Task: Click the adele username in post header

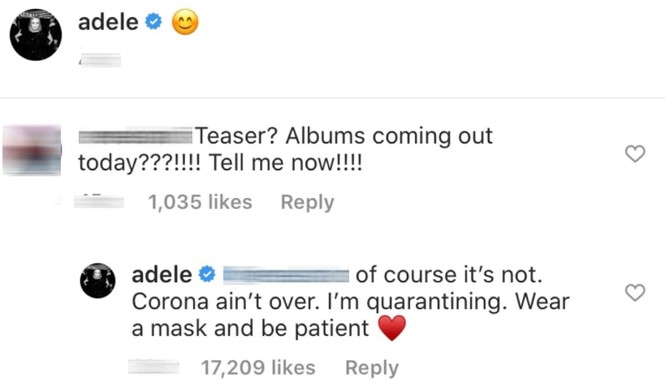Action: click(108, 22)
